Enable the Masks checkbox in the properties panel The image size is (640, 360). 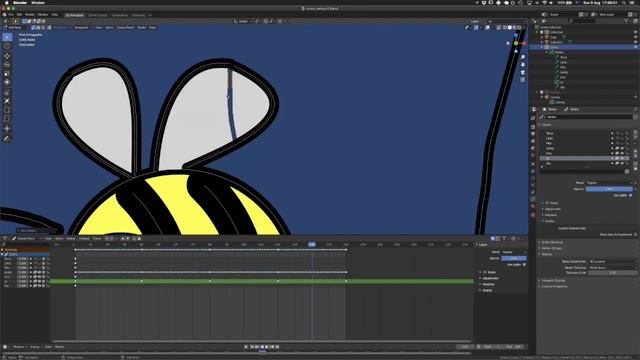coord(548,203)
